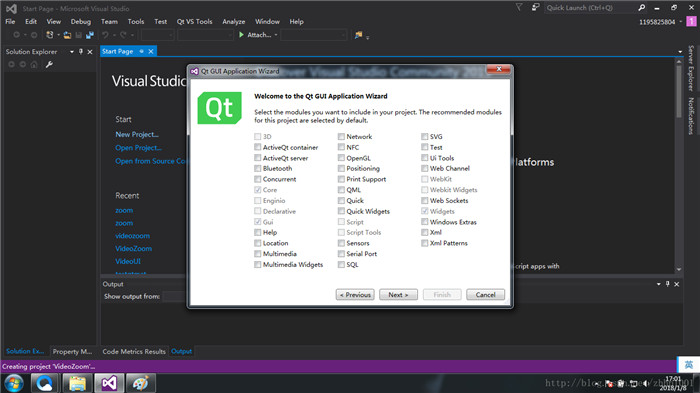The image size is (700, 393).
Task: Open the Attach button dropdown arrow
Action: pos(276,35)
